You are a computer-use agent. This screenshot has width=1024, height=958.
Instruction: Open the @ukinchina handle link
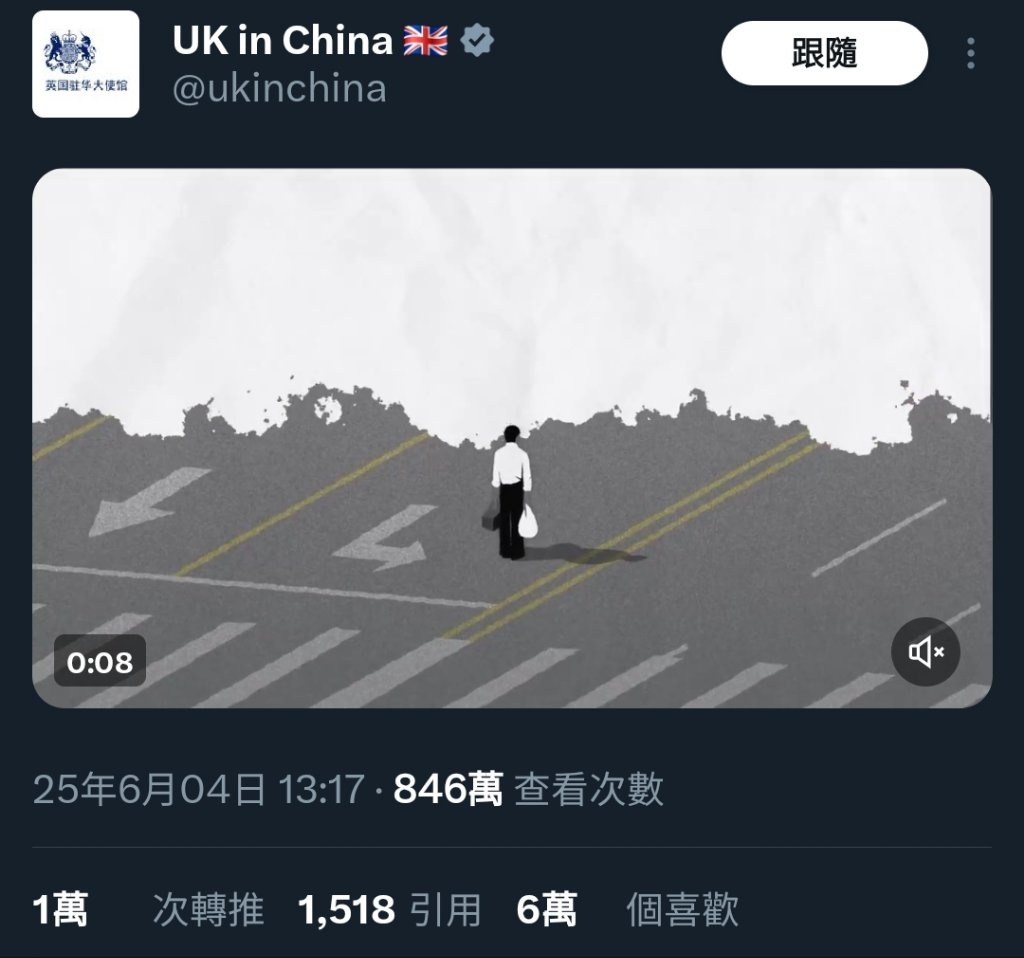(280, 89)
